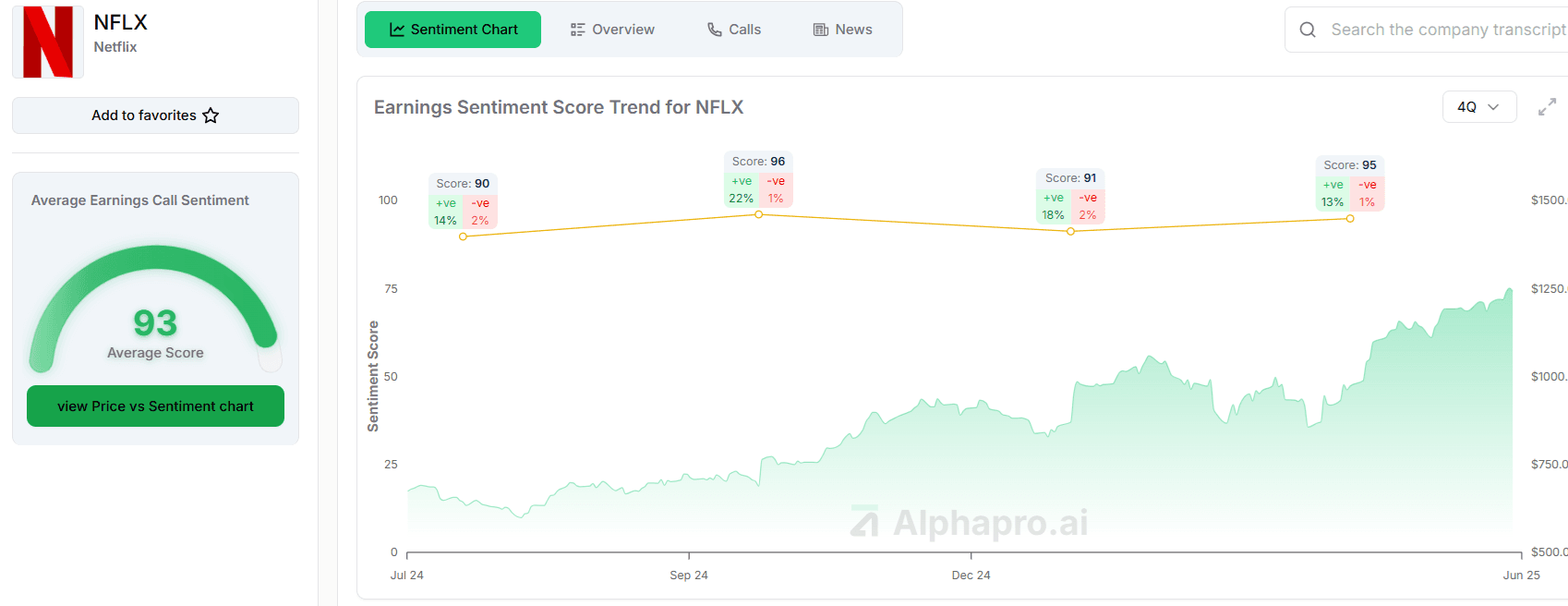The height and width of the screenshot is (606, 1568).
Task: Click the -ve 1% box under Score 95
Action: point(1367,193)
